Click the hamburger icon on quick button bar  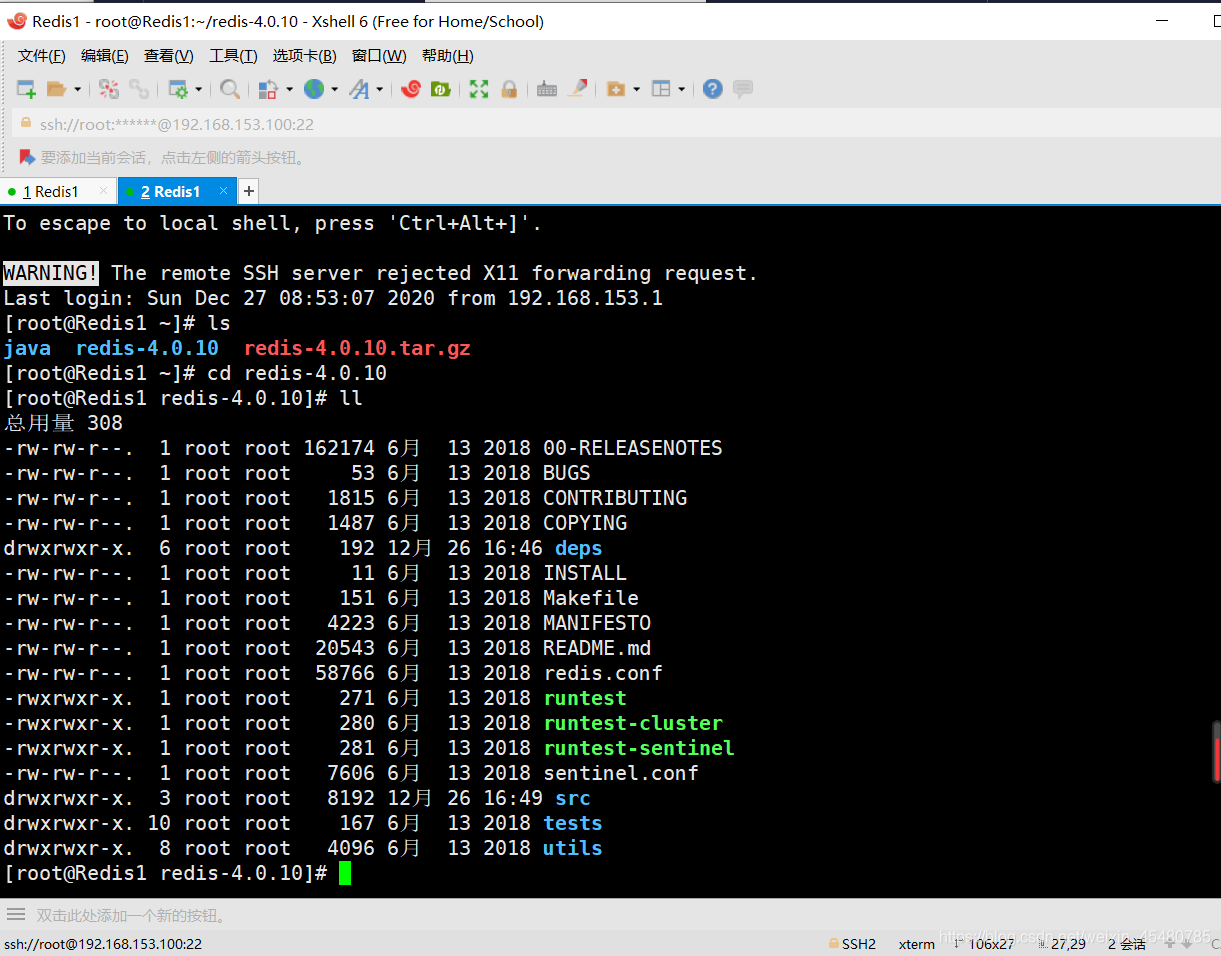click(16, 914)
